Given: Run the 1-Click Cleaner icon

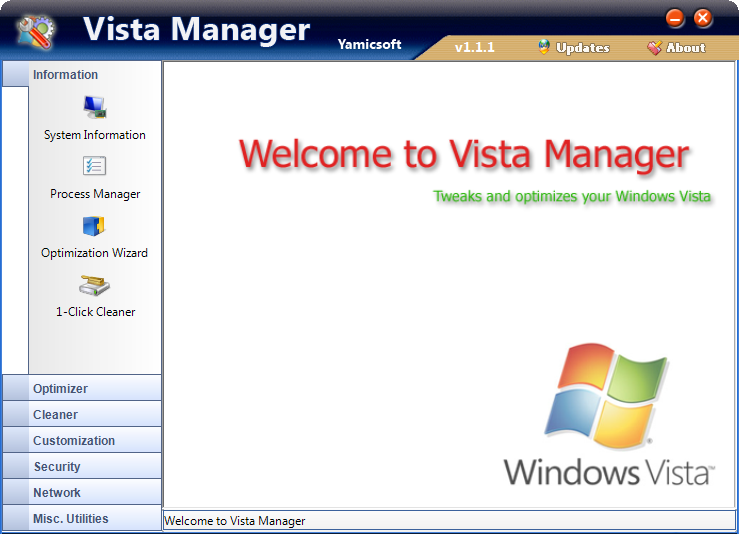Looking at the screenshot, I should (x=95, y=286).
